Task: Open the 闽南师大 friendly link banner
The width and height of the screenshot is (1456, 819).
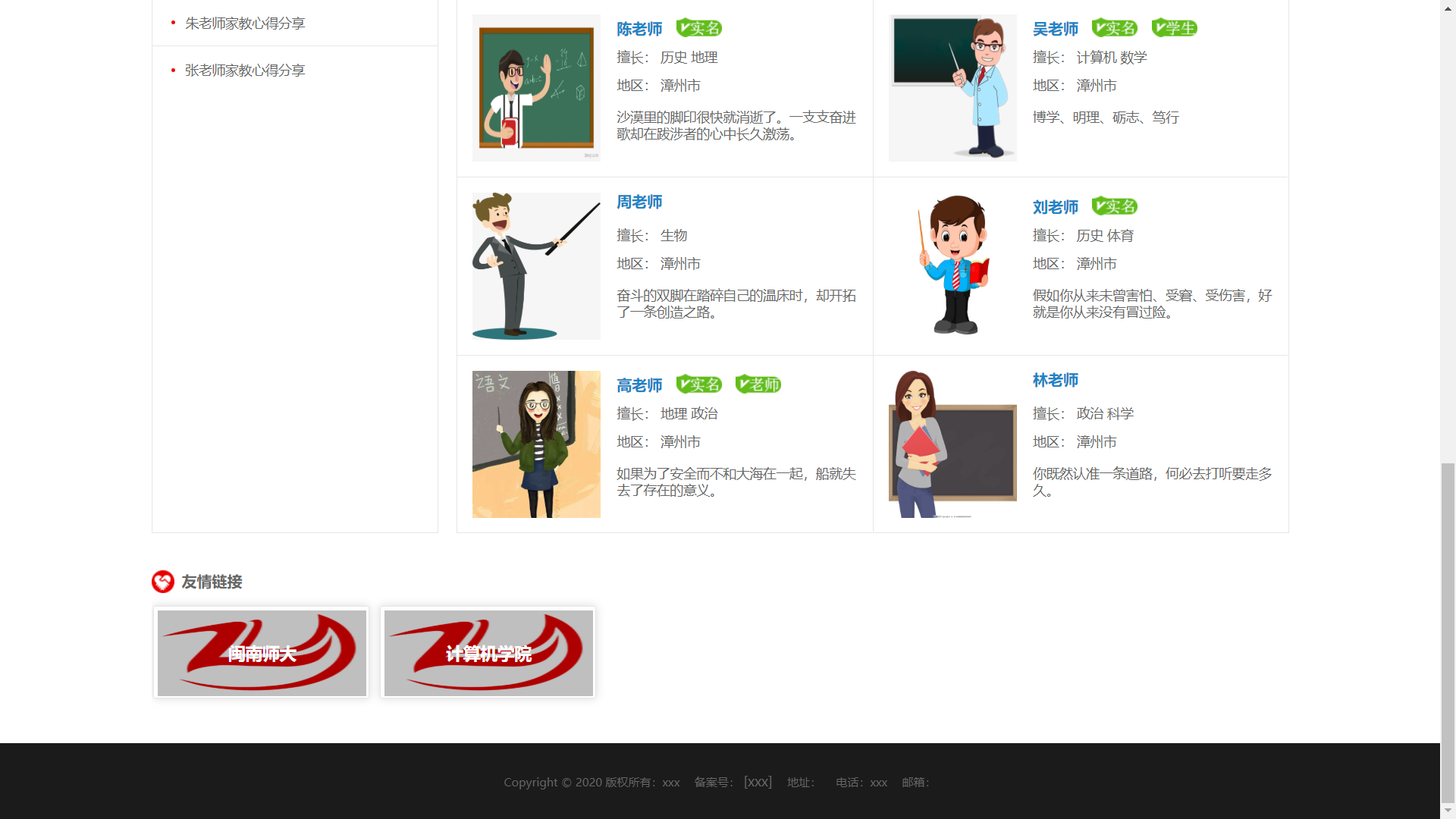Action: [x=262, y=653]
